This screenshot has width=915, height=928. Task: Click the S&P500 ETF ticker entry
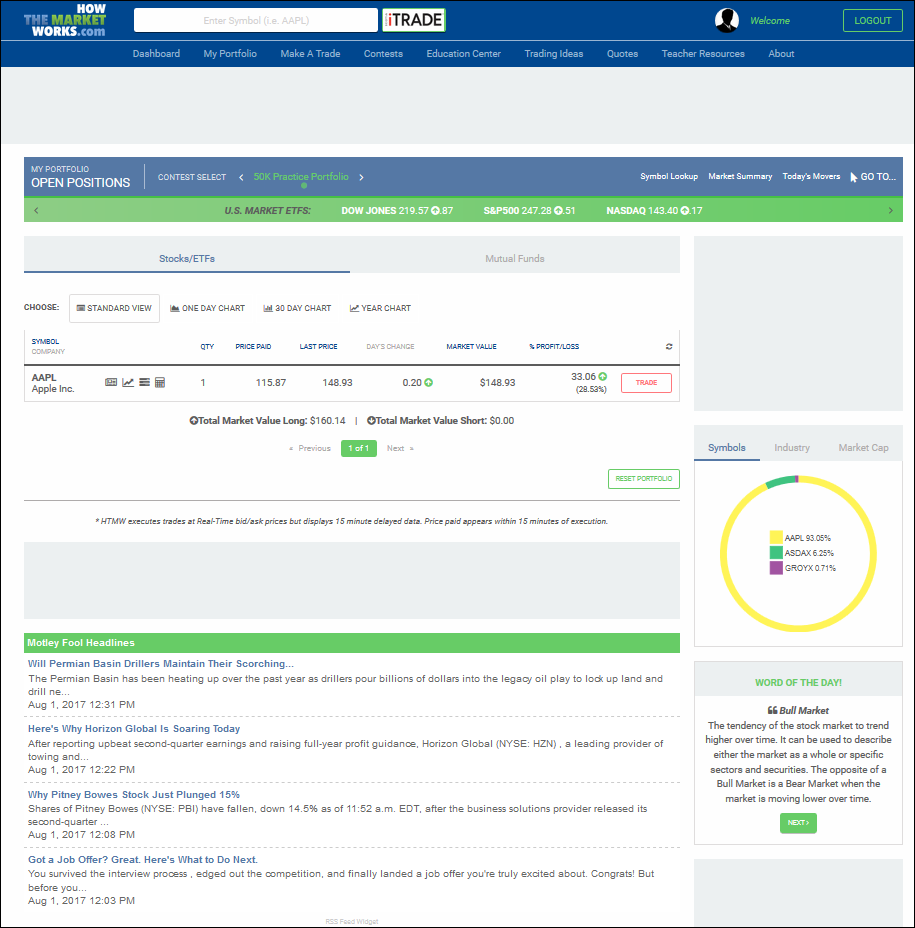529,211
